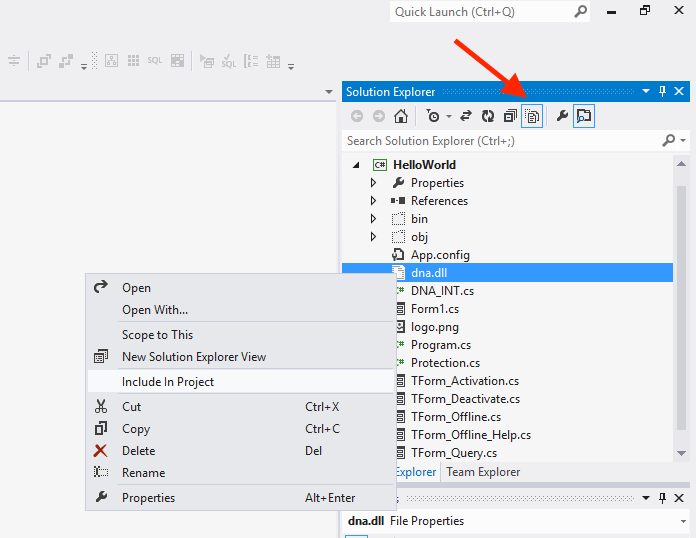Viewport: 696px width, 538px height.
Task: Click the Bring to Front toolbar icon
Action: [44, 60]
